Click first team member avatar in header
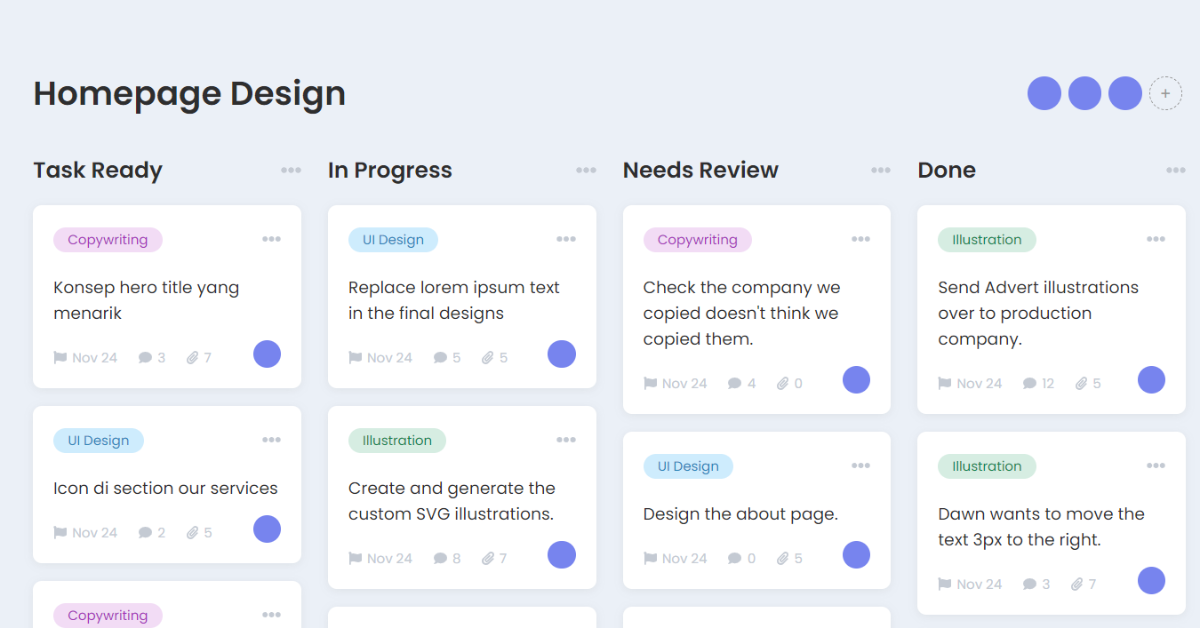Viewport: 1200px width, 628px height. click(x=1044, y=93)
